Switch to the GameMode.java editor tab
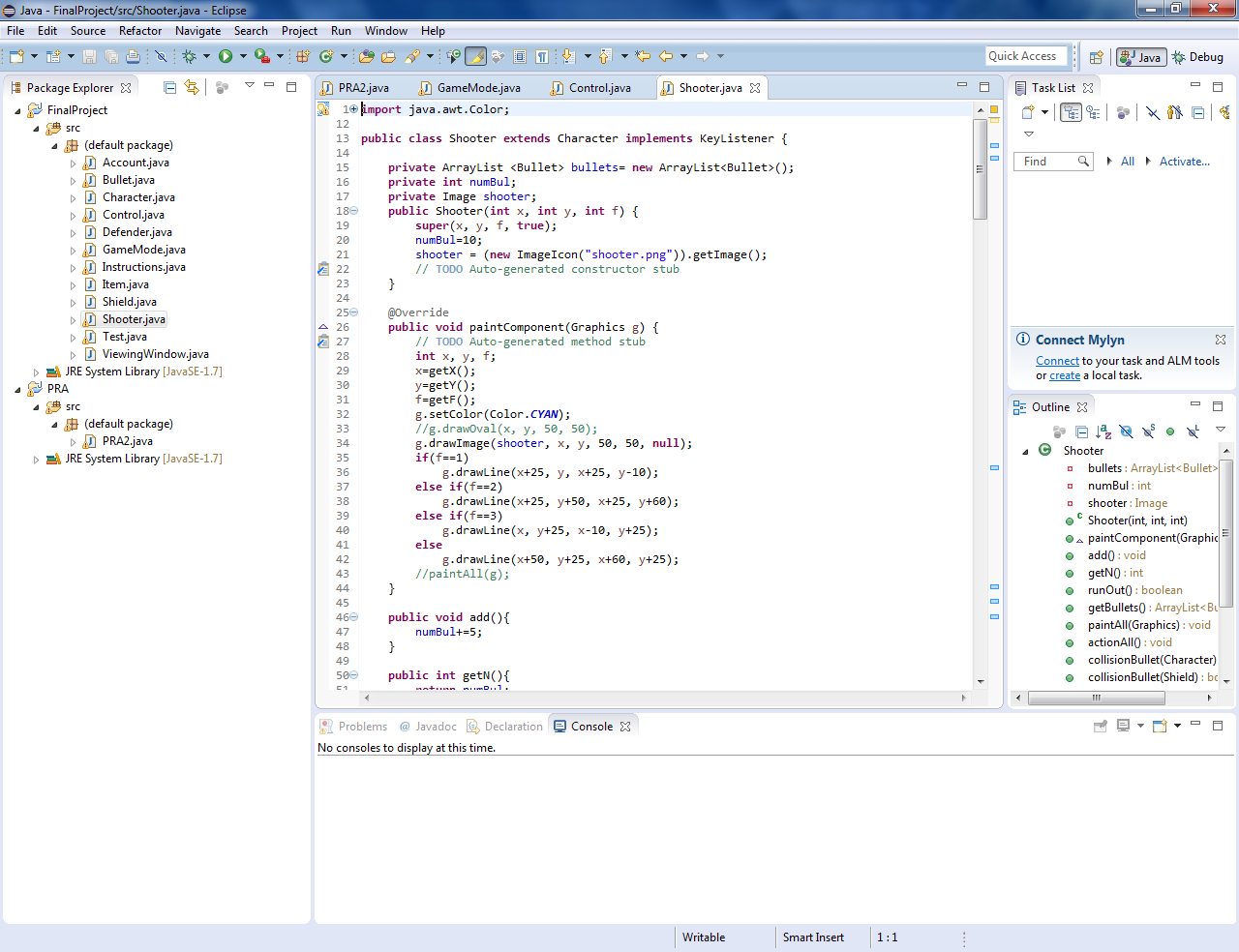The image size is (1239, 952). (x=478, y=88)
